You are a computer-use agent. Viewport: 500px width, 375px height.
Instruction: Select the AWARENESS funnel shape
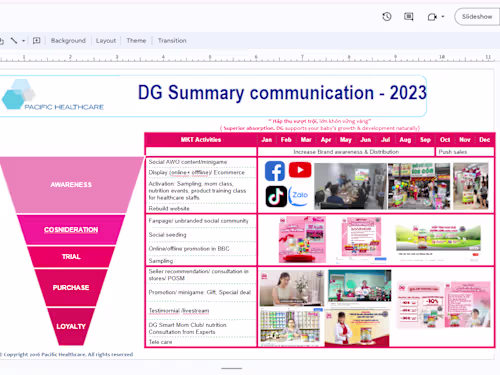click(71, 185)
